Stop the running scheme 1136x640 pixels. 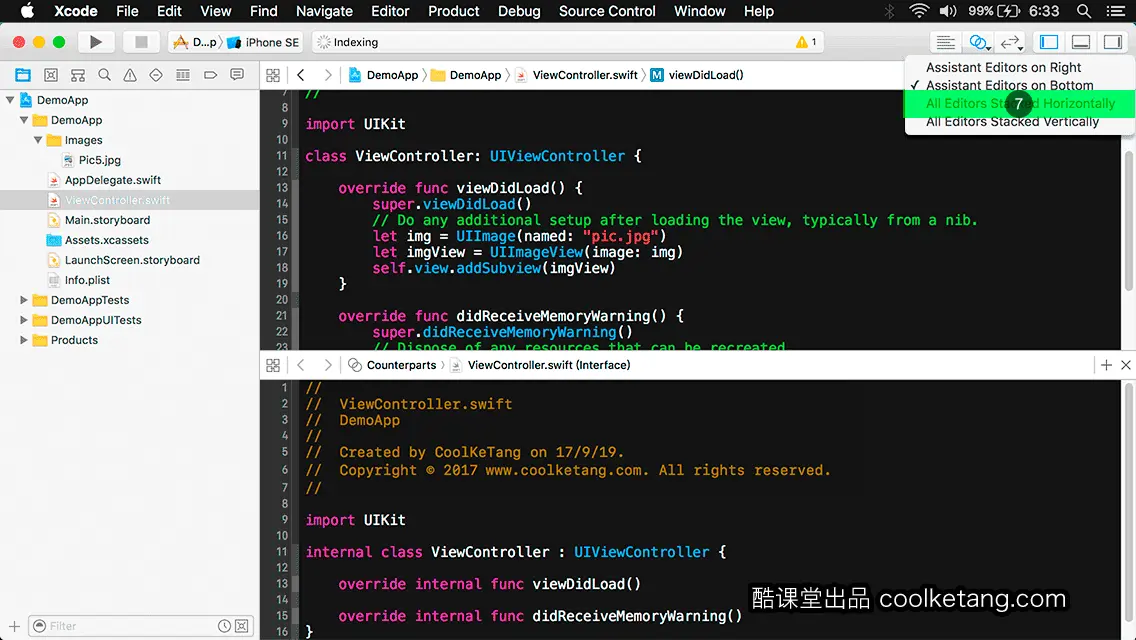141,42
